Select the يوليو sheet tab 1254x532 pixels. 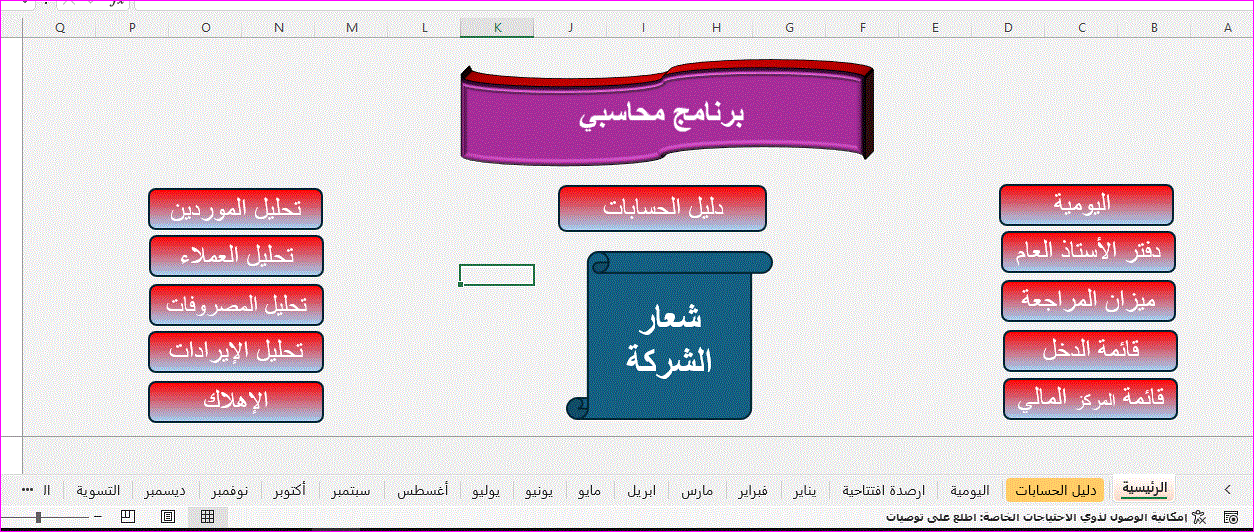pos(486,490)
